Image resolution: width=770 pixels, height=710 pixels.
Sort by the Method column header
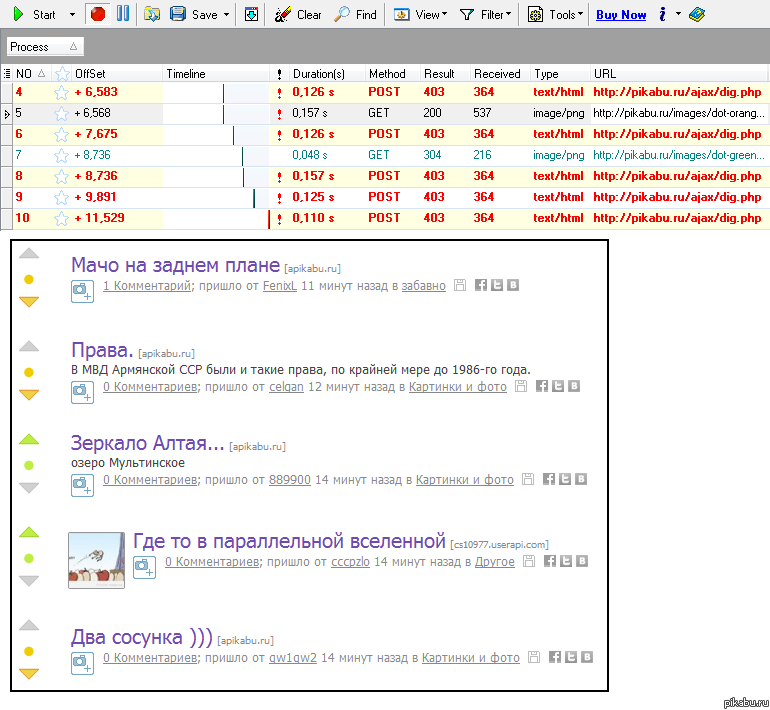(x=387, y=73)
